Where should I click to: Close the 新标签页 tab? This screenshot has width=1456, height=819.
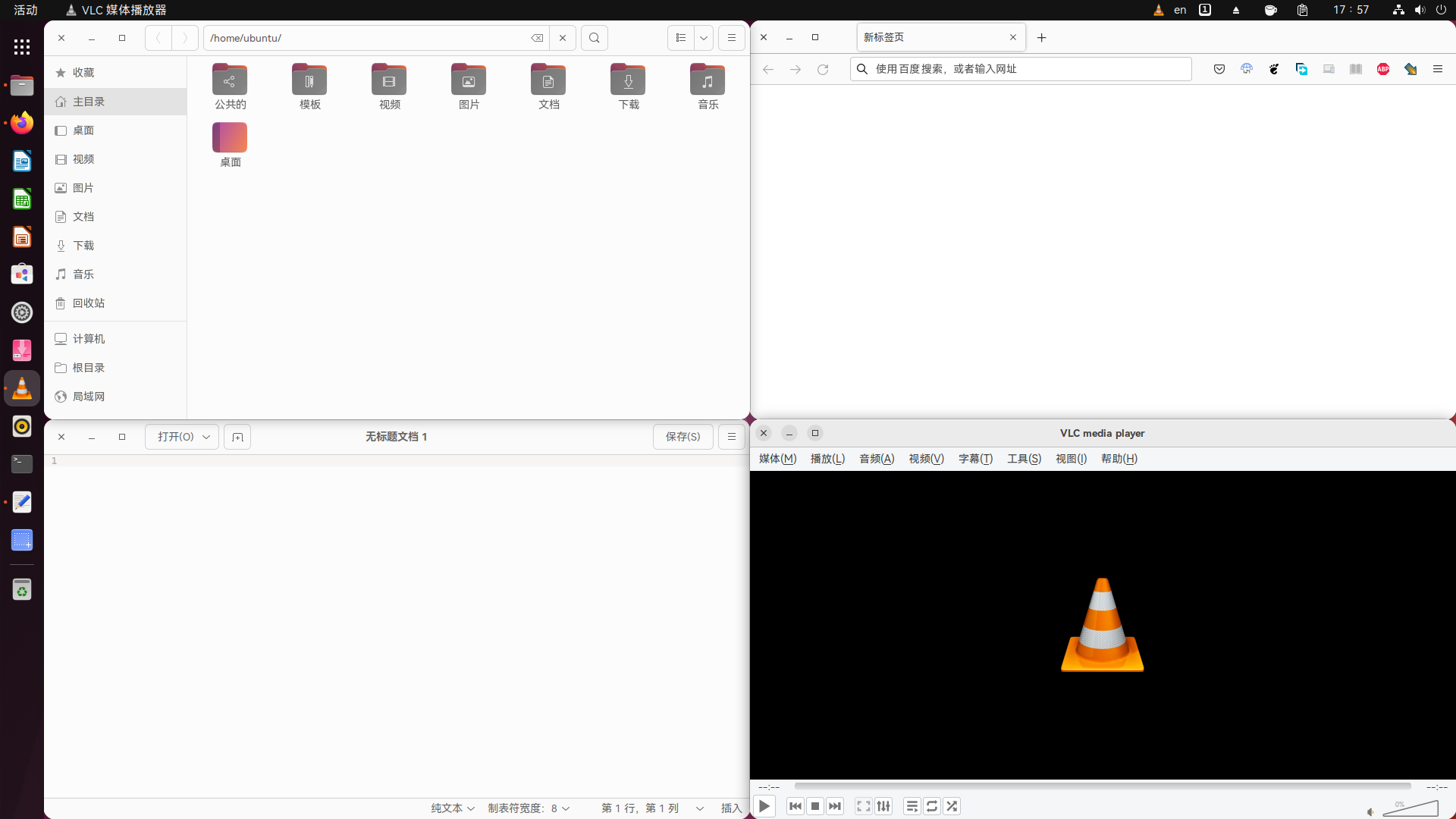coord(1013,37)
